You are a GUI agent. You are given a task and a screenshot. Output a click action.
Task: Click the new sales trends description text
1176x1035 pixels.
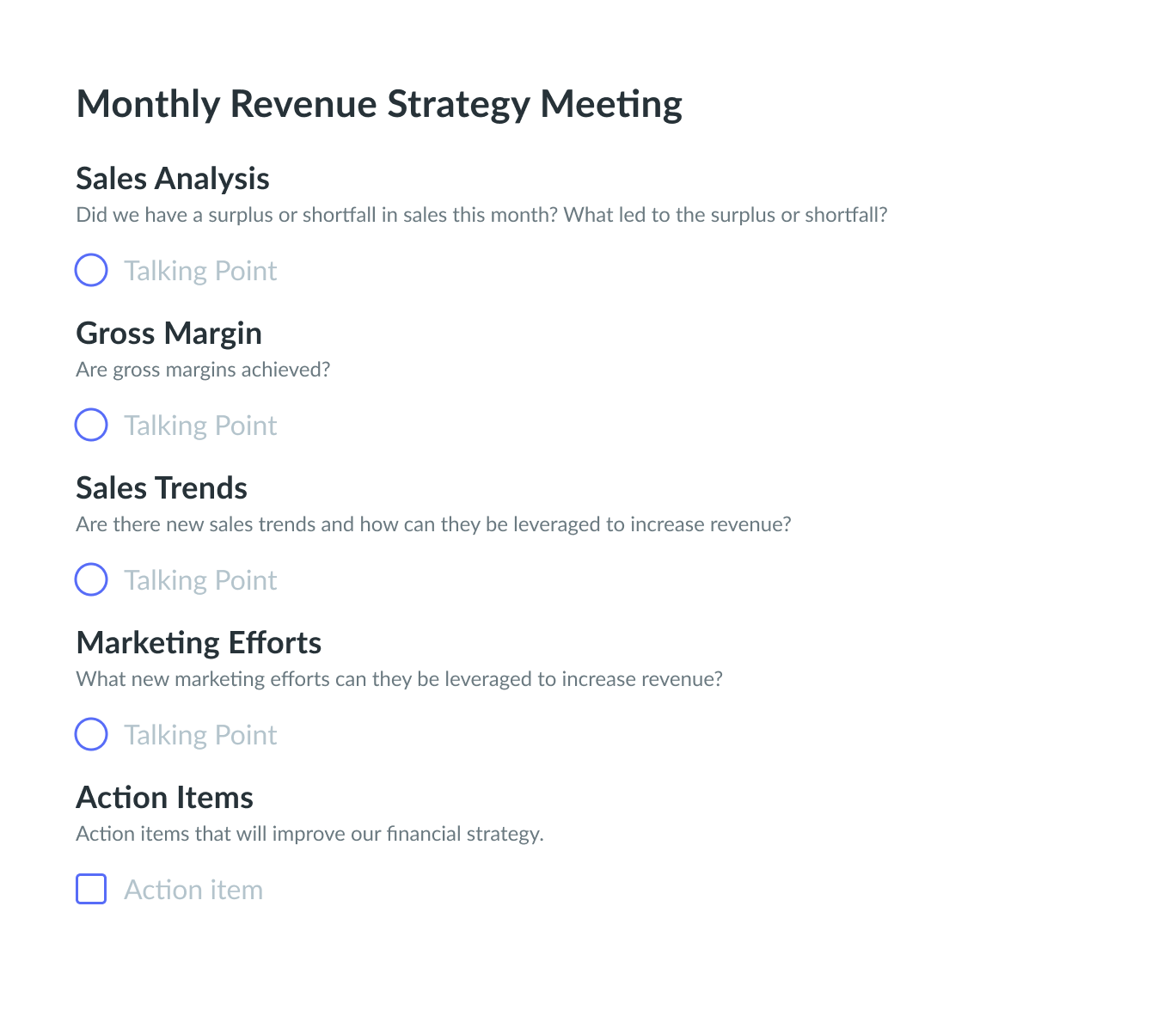point(433,524)
